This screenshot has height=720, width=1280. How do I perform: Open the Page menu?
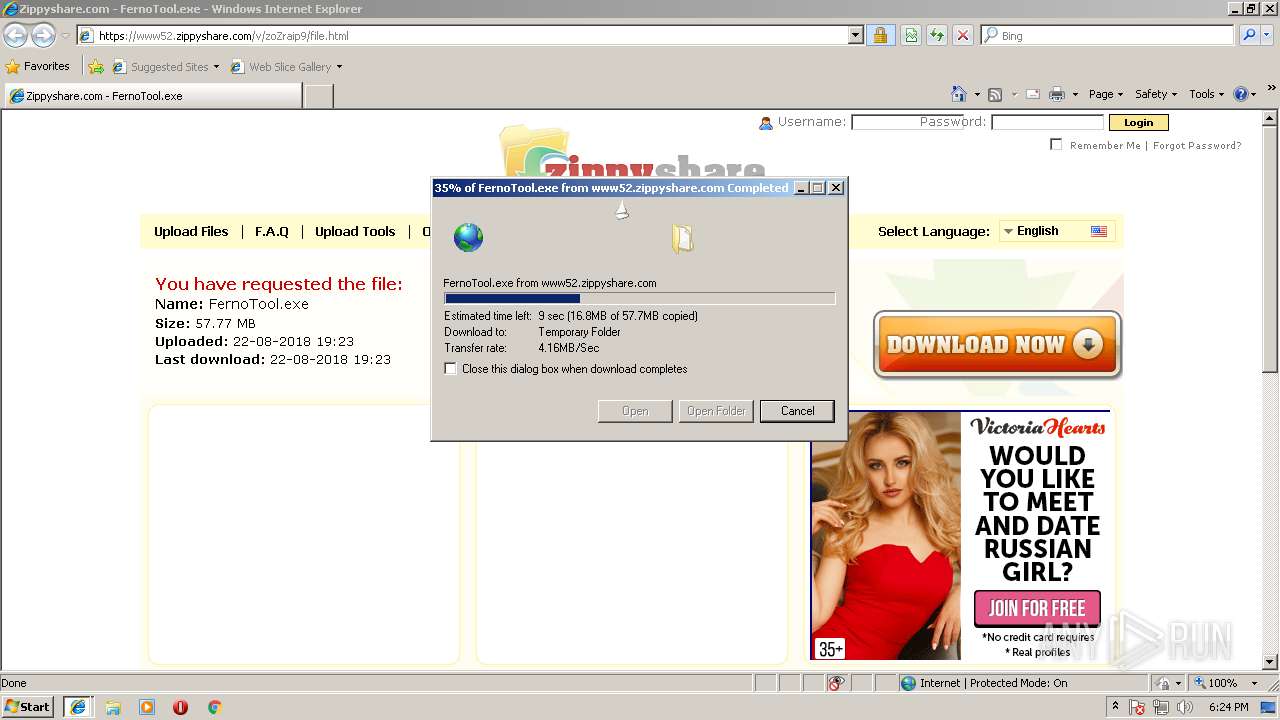(x=1106, y=94)
